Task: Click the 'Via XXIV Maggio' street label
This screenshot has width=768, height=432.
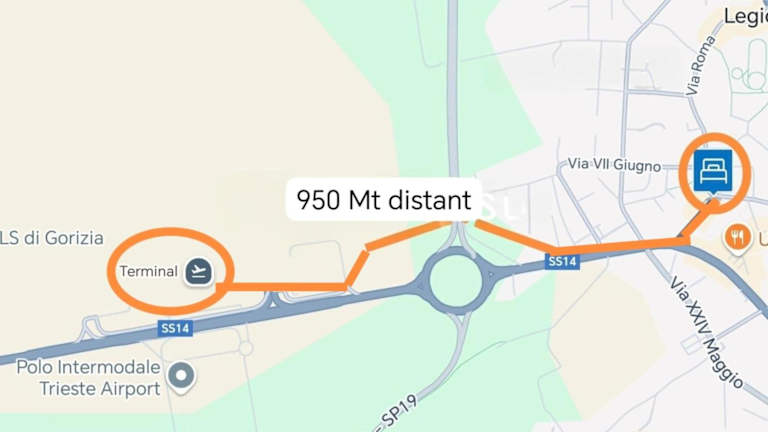Action: (x=706, y=333)
